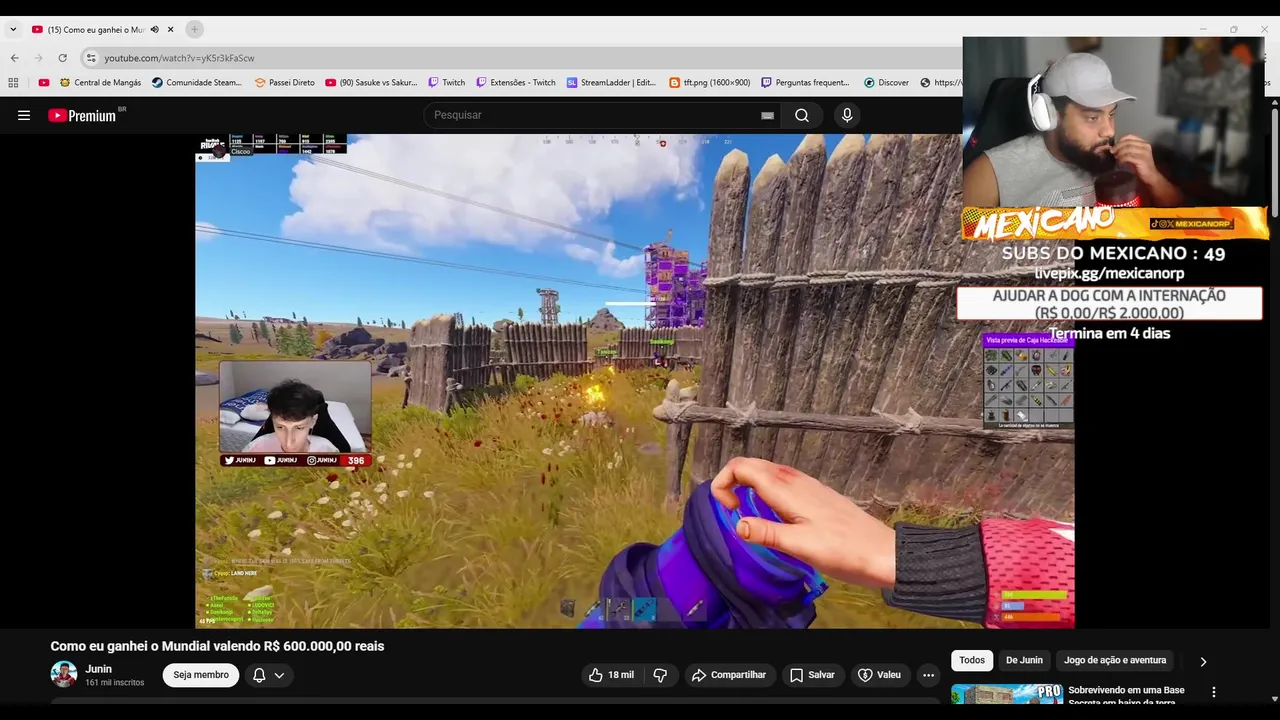Image resolution: width=1280 pixels, height=720 pixels.
Task: Mute the tab via its speaker icon
Action: [x=154, y=29]
